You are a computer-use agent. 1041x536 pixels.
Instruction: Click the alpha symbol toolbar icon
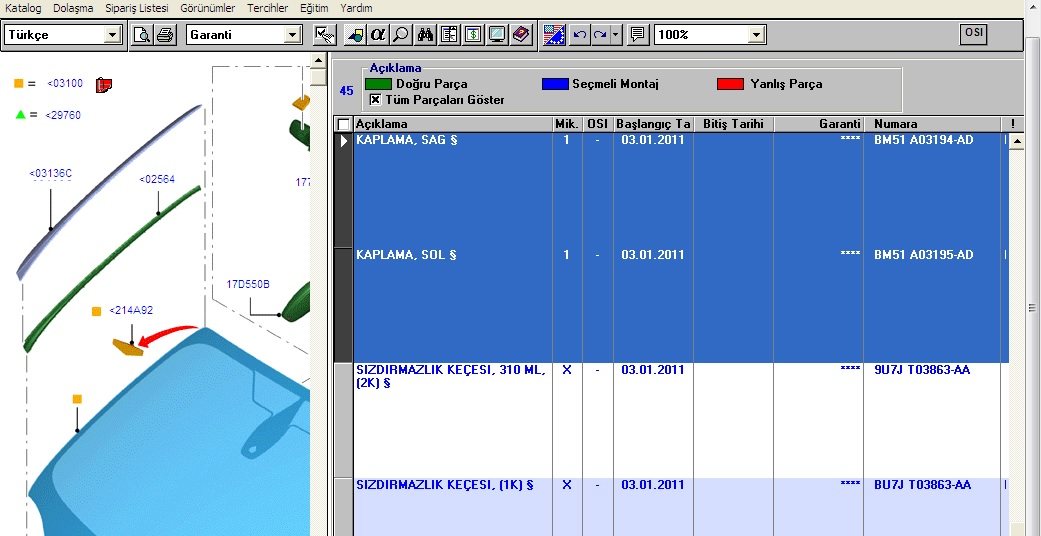[x=378, y=35]
